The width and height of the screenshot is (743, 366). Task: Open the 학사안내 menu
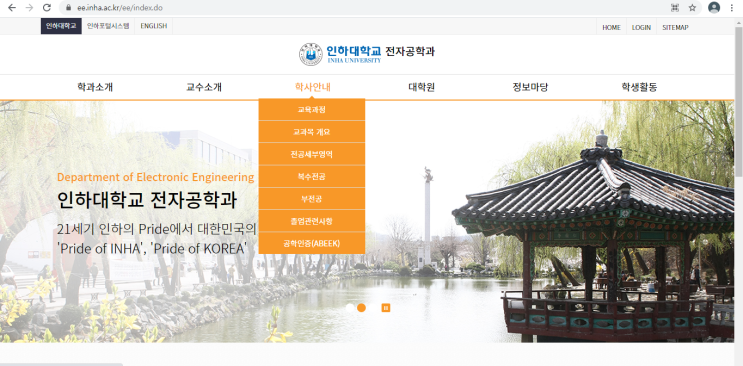tap(313, 87)
